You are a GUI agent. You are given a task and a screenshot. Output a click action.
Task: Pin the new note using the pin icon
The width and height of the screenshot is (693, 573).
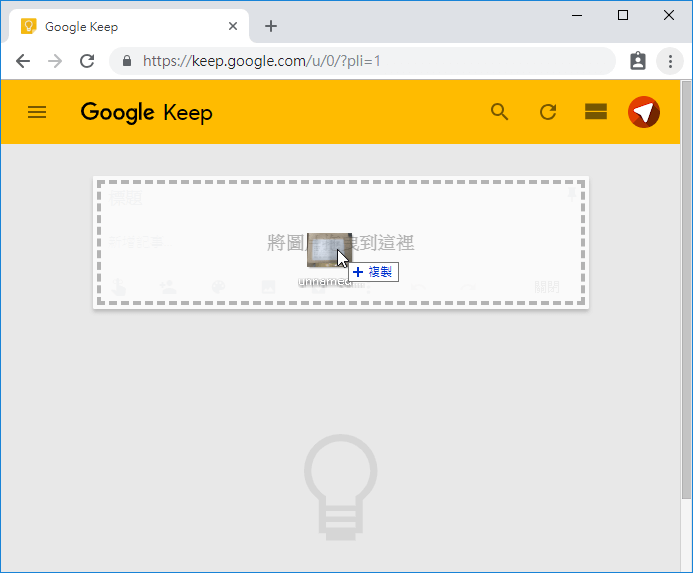(572, 194)
